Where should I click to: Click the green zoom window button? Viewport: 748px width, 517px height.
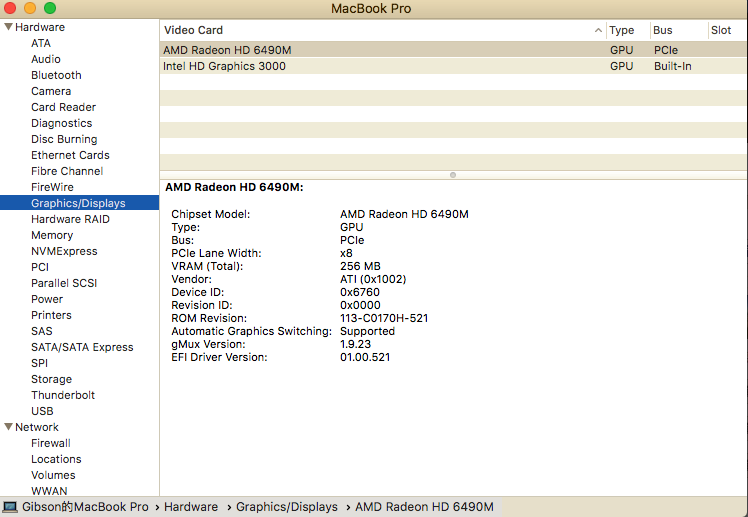pos(50,8)
